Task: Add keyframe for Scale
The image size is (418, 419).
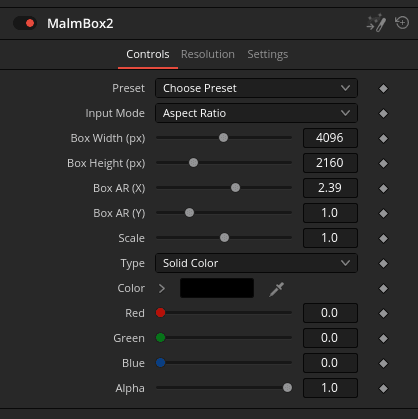Action: 383,238
